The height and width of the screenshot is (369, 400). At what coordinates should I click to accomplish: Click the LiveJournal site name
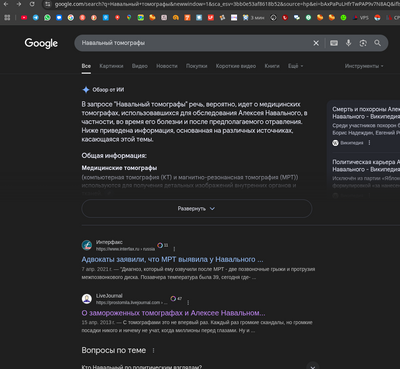tap(109, 296)
